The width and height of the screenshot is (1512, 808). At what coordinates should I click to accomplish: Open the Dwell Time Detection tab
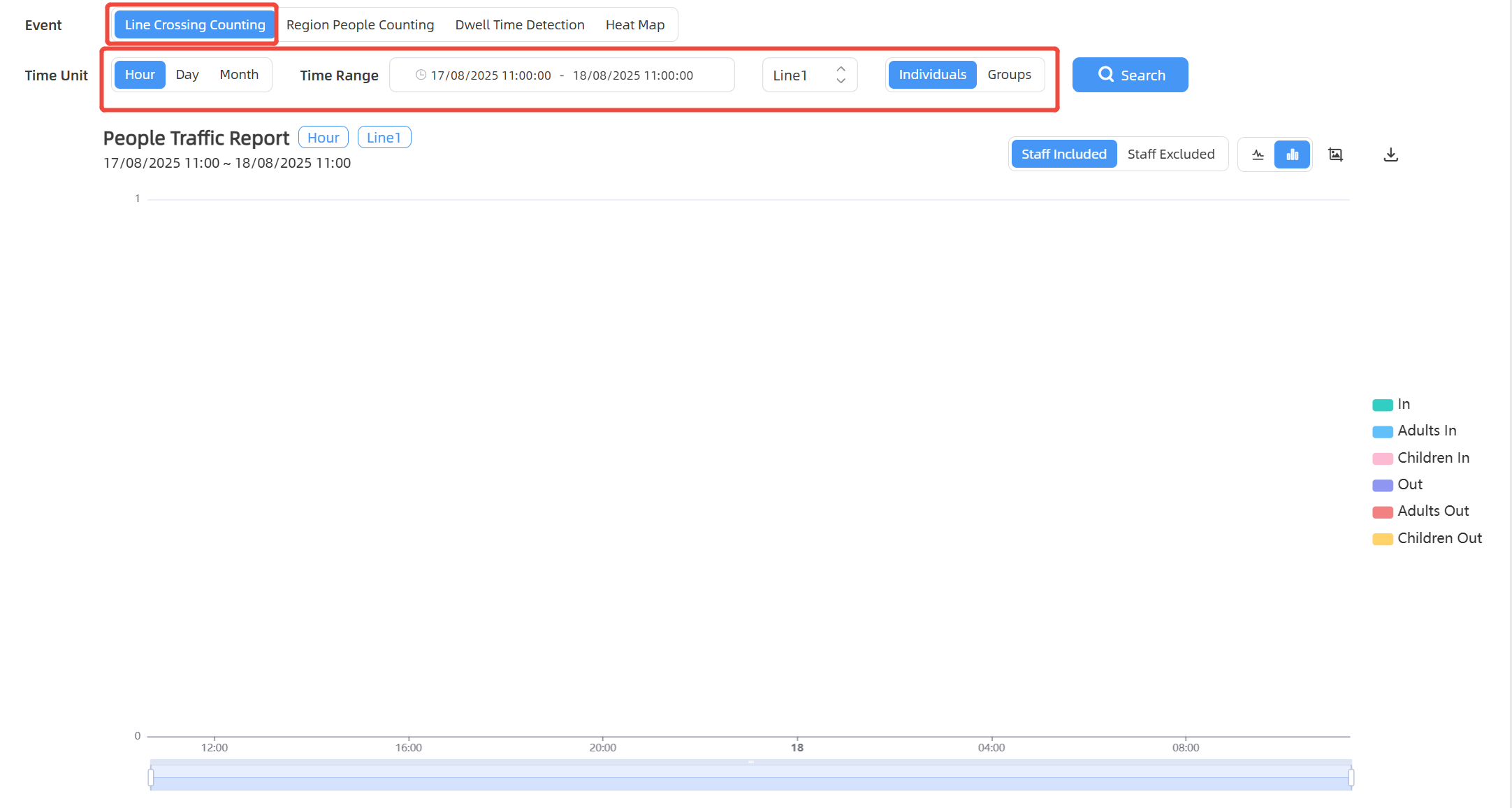519,25
